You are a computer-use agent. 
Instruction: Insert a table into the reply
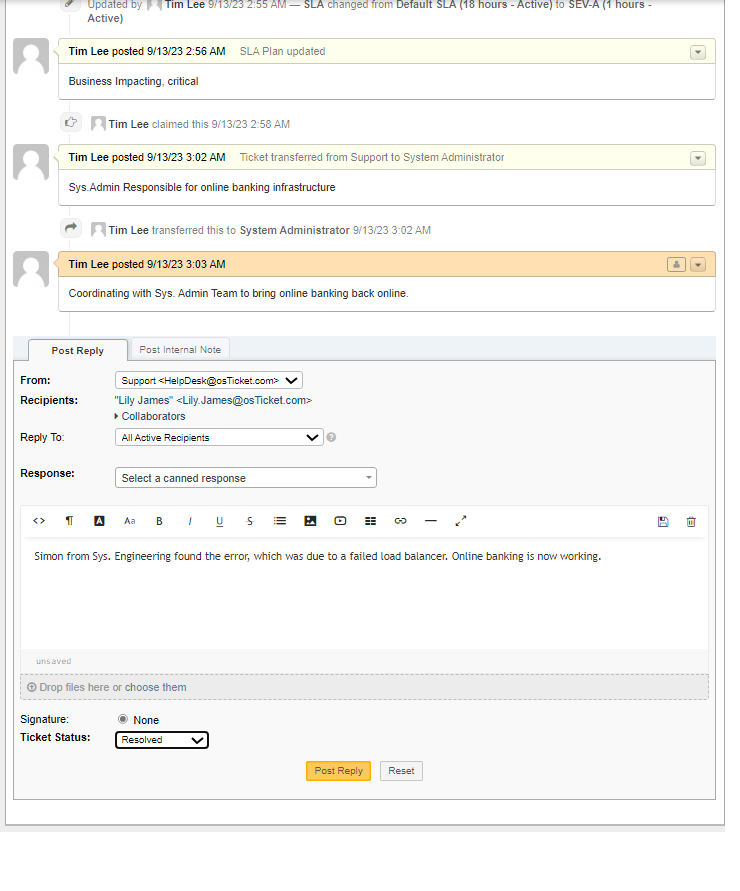click(369, 520)
